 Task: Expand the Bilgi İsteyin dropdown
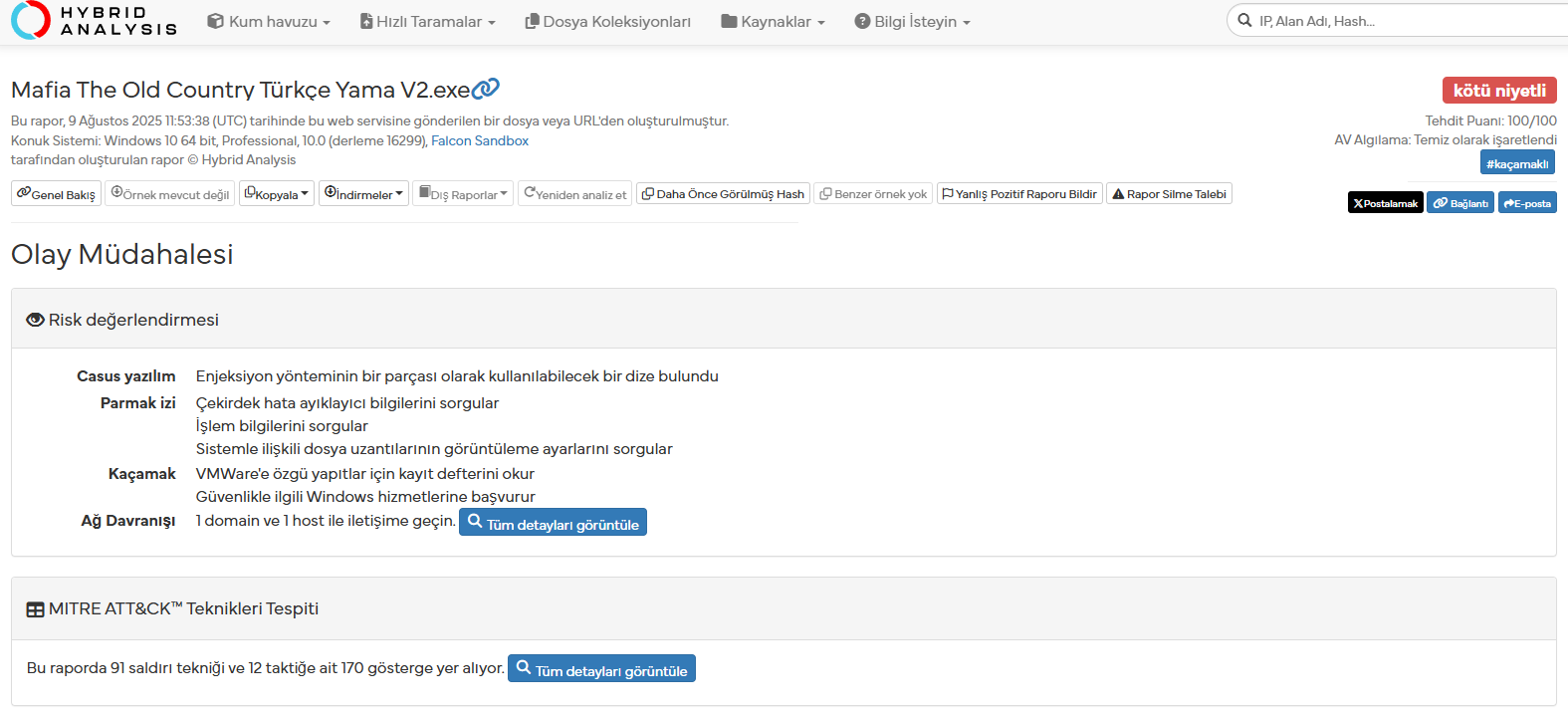tap(912, 22)
